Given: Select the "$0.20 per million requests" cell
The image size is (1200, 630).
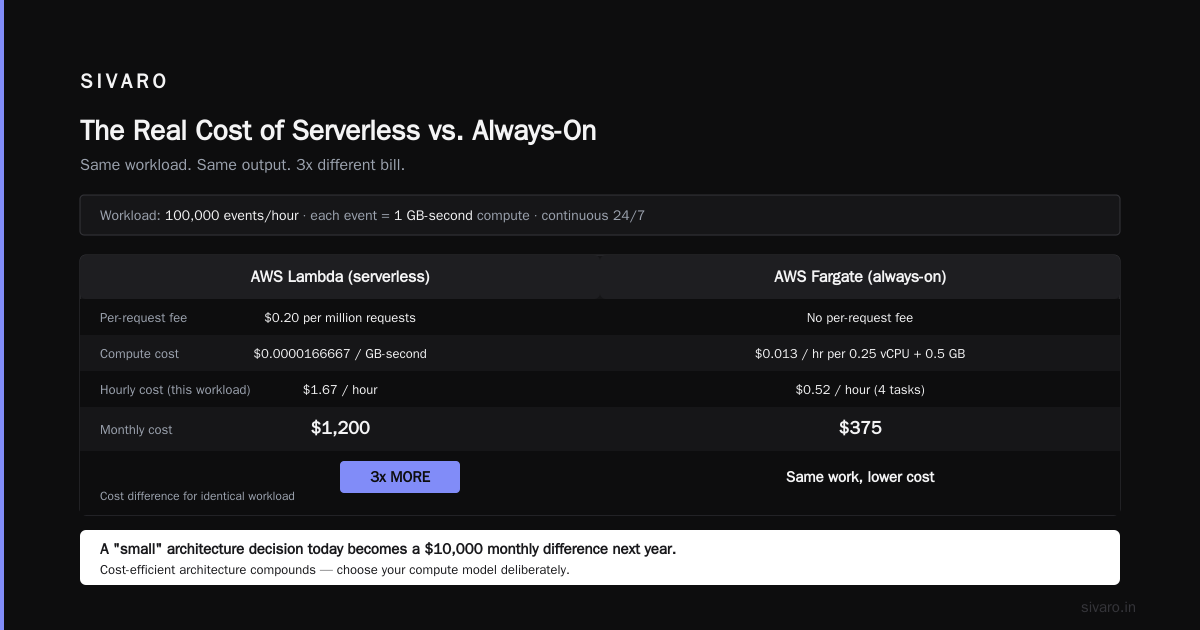Looking at the screenshot, I should coord(340,318).
